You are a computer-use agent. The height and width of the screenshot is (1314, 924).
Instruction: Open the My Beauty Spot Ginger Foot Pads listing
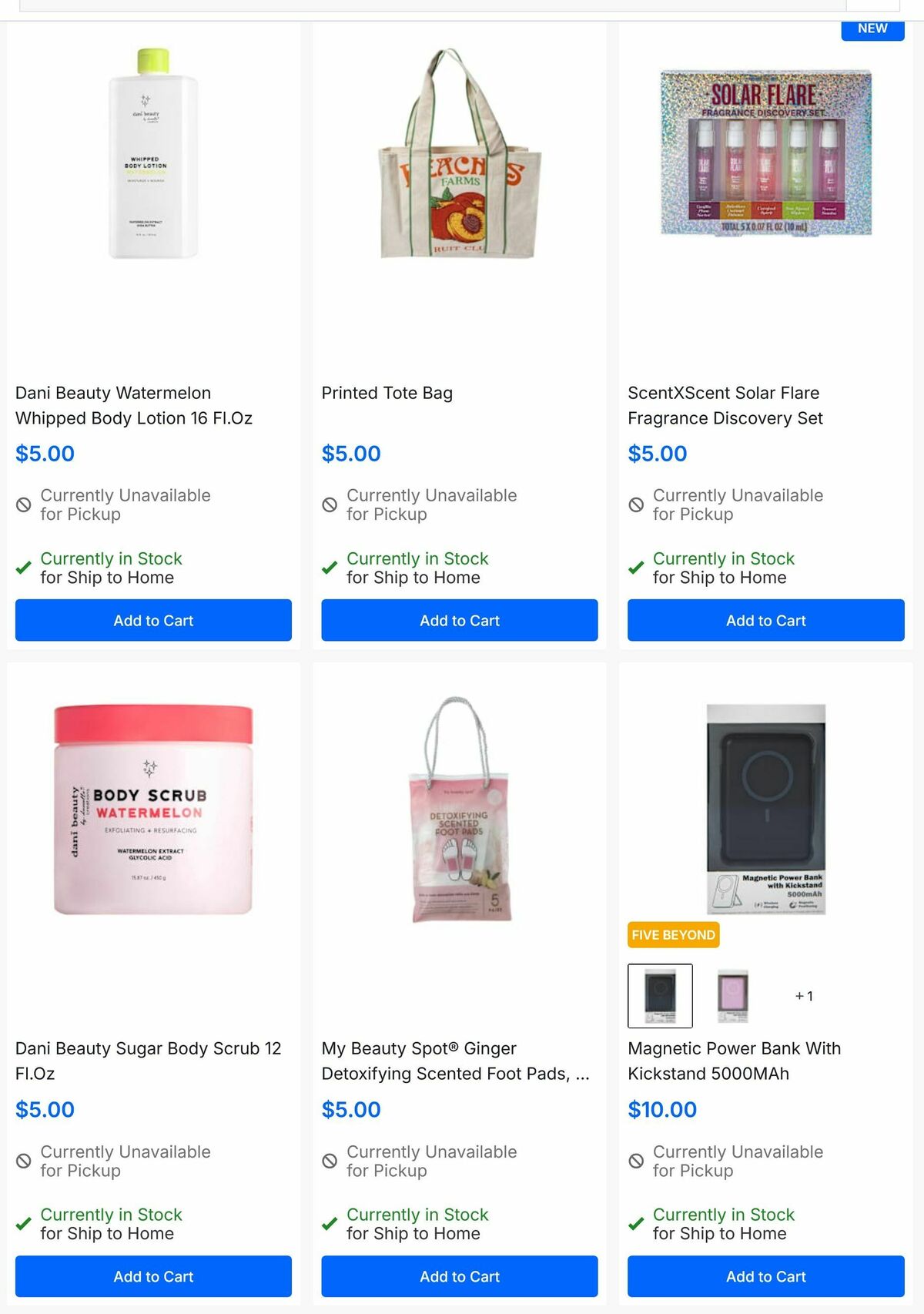point(457,1061)
